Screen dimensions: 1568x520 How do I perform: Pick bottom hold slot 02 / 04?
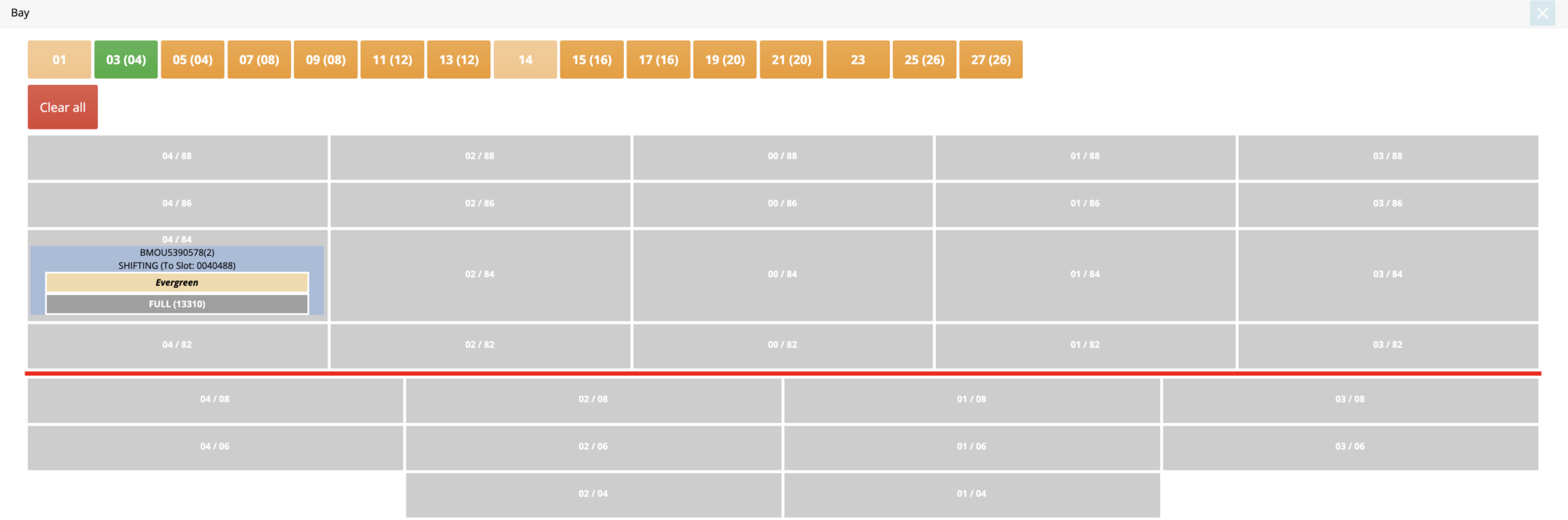pyautogui.click(x=593, y=494)
